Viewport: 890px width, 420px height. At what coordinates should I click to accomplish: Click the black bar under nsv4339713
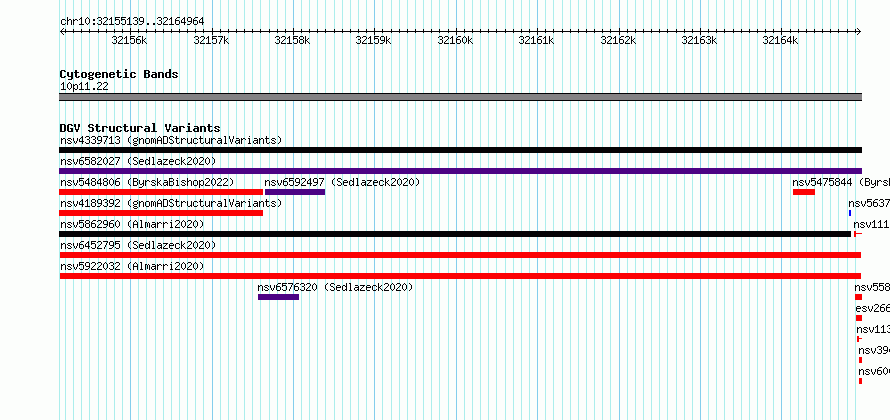coord(461,150)
